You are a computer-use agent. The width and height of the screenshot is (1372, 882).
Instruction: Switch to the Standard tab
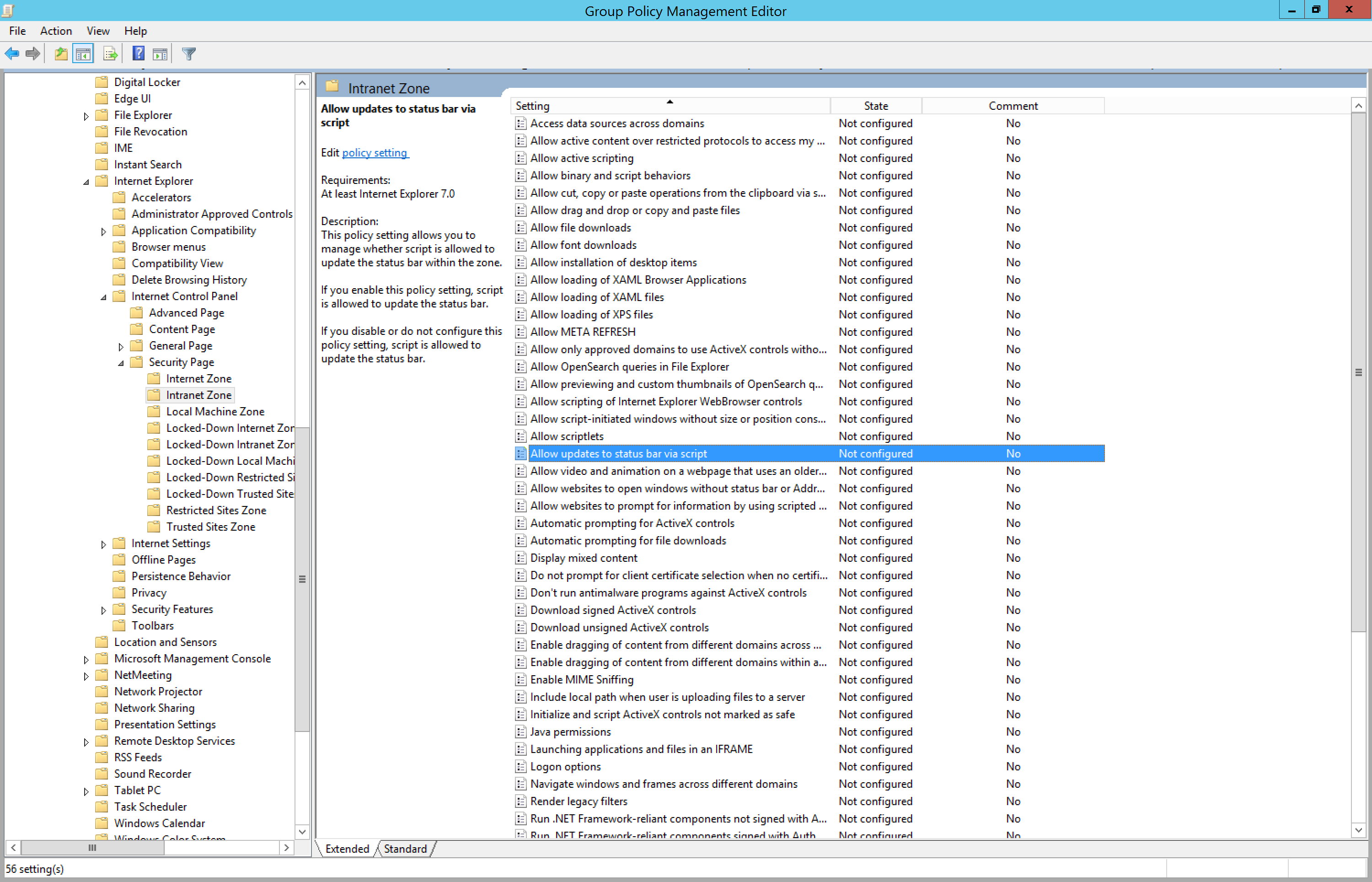(405, 849)
